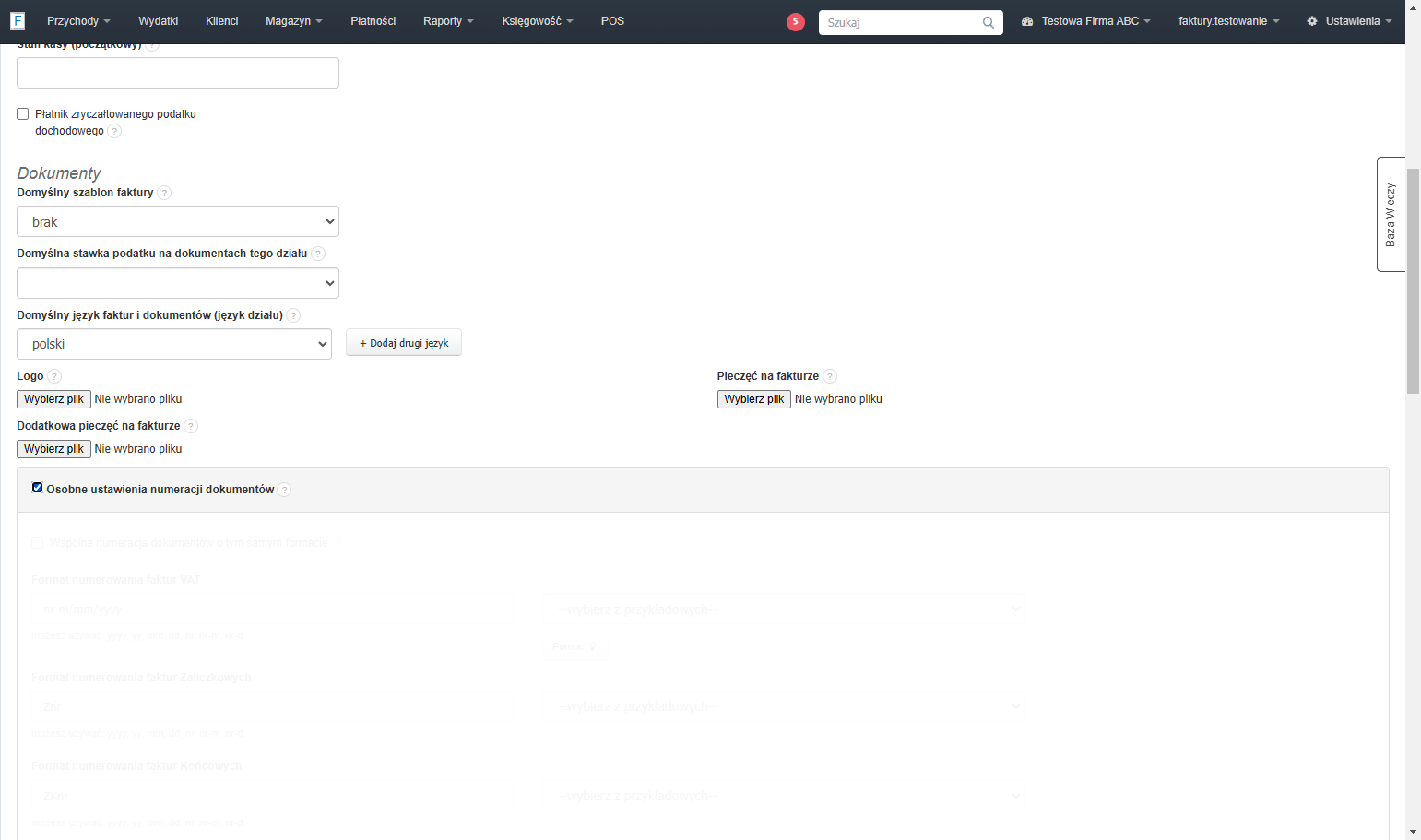Click help icon next to Pieczęć na fakturze
Viewport: 1421px width, 840px height.
tap(830, 376)
